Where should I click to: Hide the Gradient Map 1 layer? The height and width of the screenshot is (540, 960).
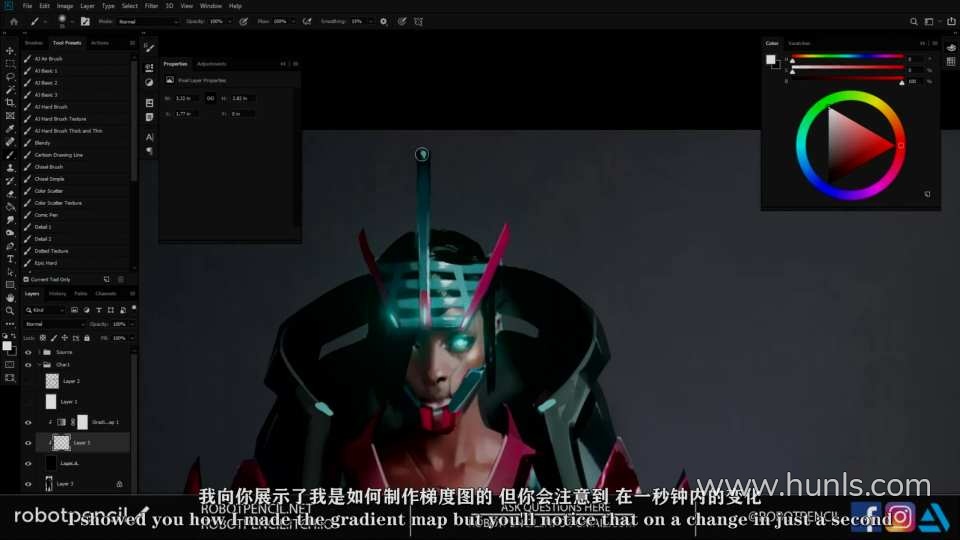coord(28,422)
